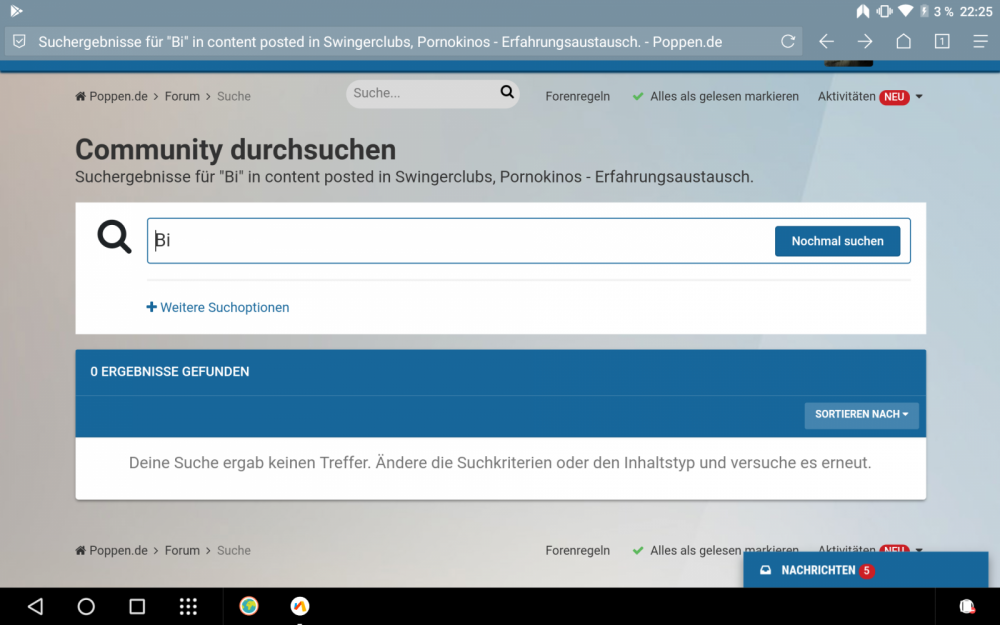Expand the Sortieren nach dropdown
The width and height of the screenshot is (1000, 625).
coord(861,415)
